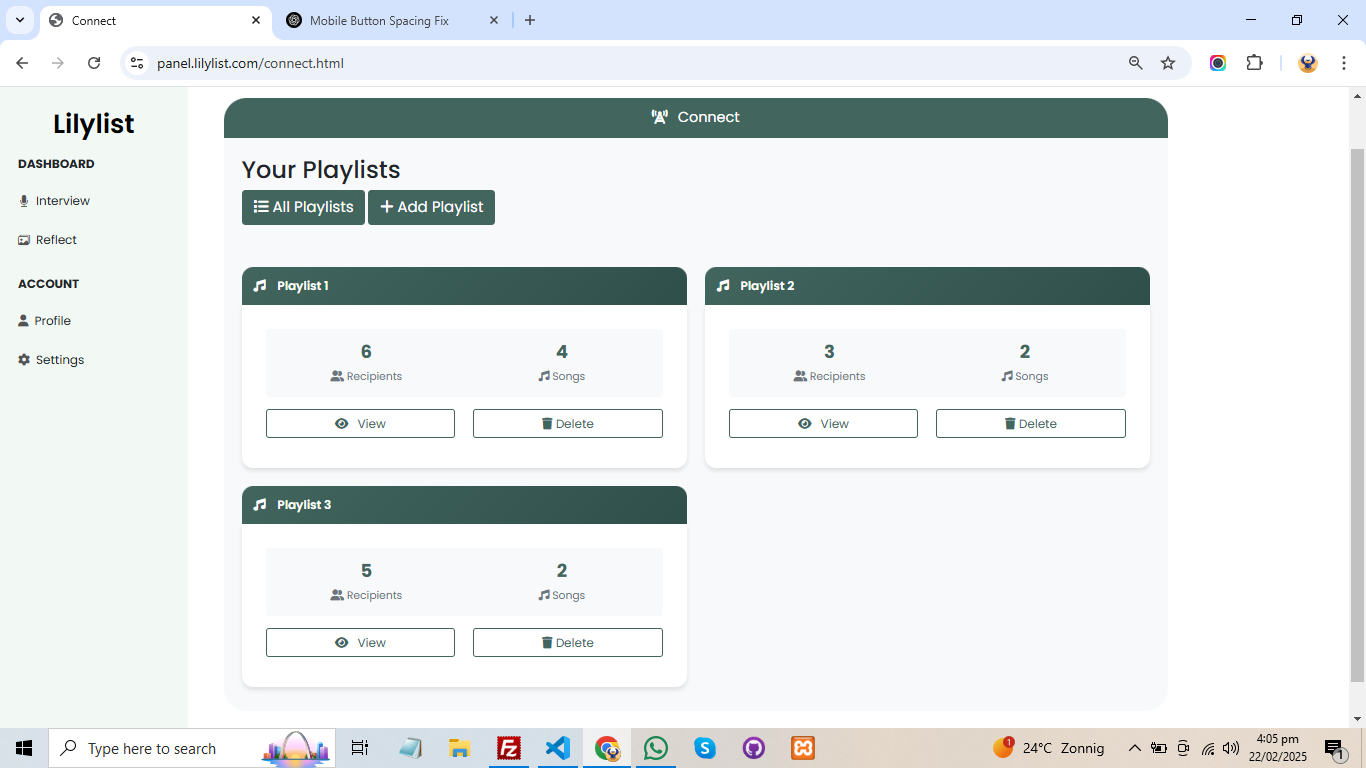The height and width of the screenshot is (768, 1366).
Task: View Playlist 2 details
Action: [823, 424]
